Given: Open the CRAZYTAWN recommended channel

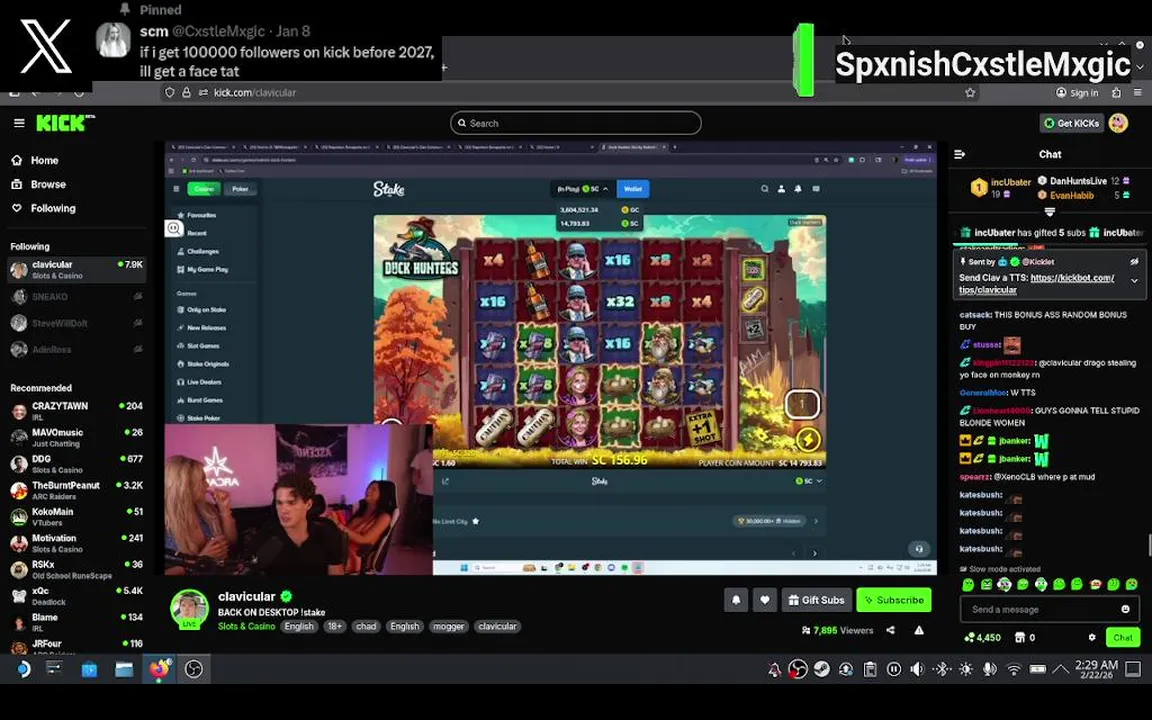Looking at the screenshot, I should [x=77, y=411].
